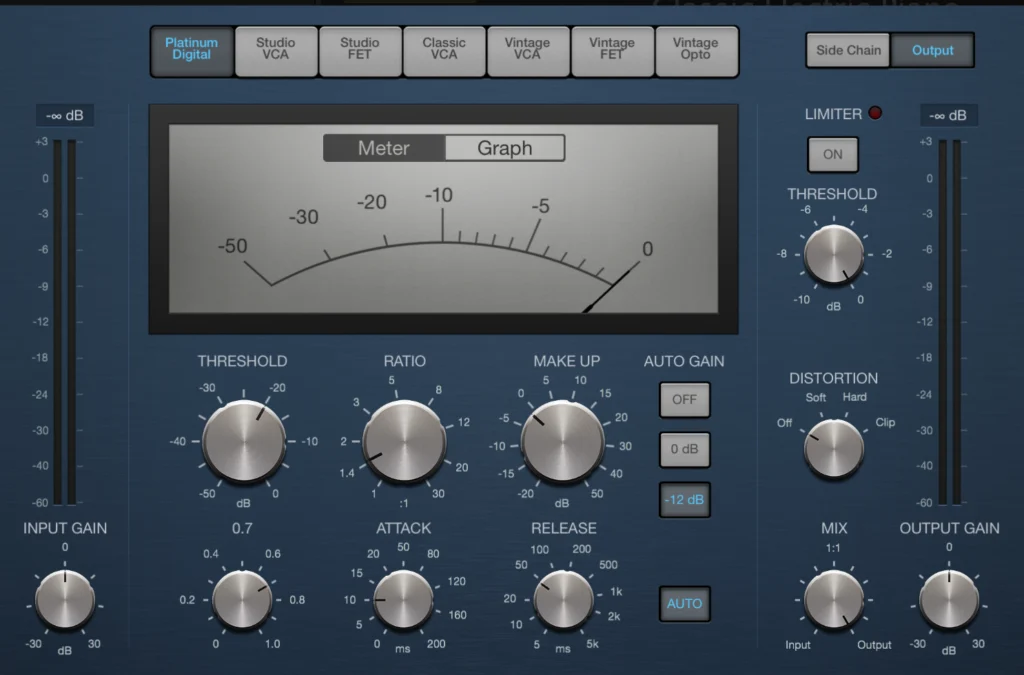The image size is (1024, 675).
Task: Set Auto Gain to 0 dB
Action: (x=684, y=449)
